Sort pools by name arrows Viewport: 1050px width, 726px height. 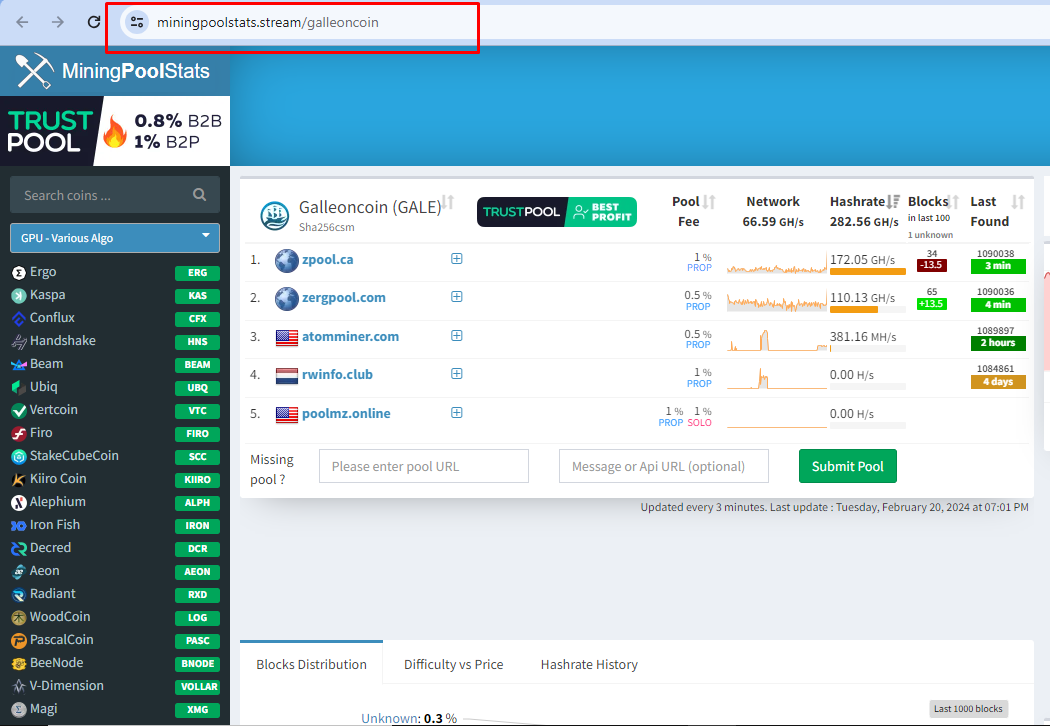click(448, 202)
